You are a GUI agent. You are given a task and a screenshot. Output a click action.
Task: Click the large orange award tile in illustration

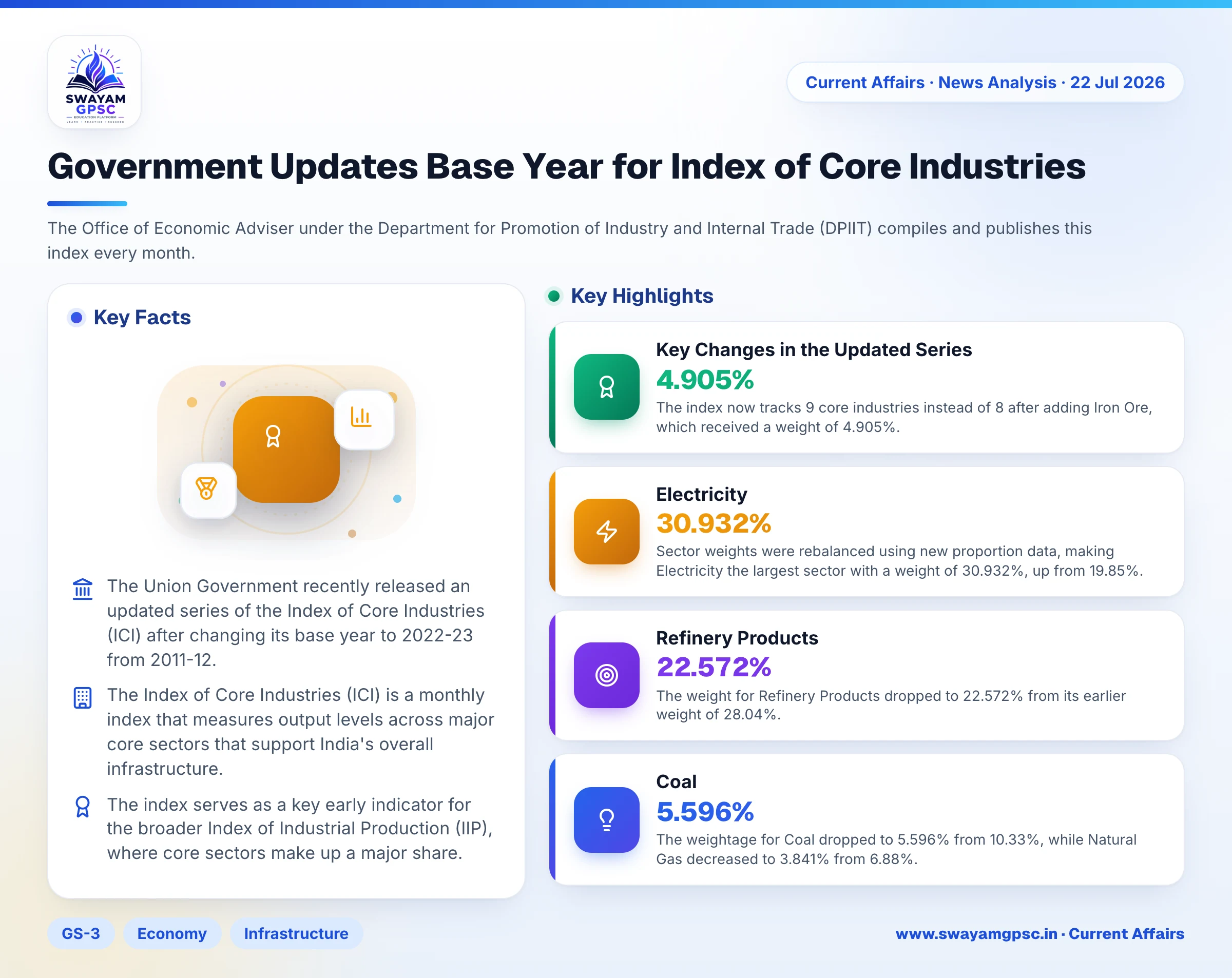pos(286,449)
